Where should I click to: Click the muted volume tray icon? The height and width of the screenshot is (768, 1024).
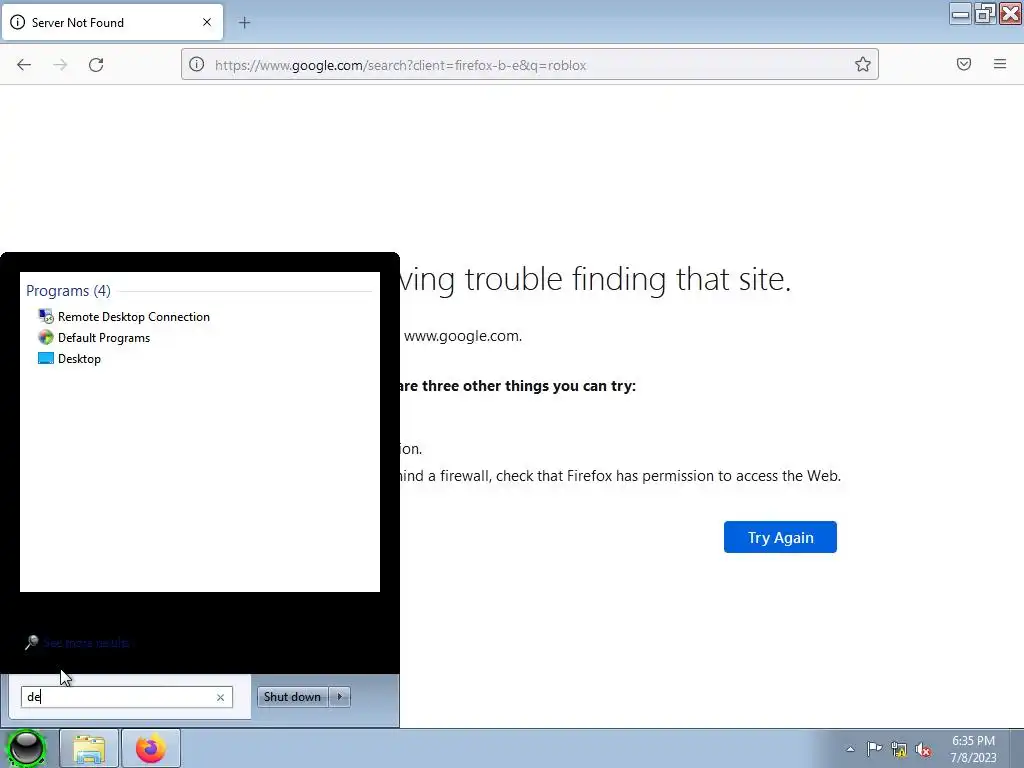point(923,750)
